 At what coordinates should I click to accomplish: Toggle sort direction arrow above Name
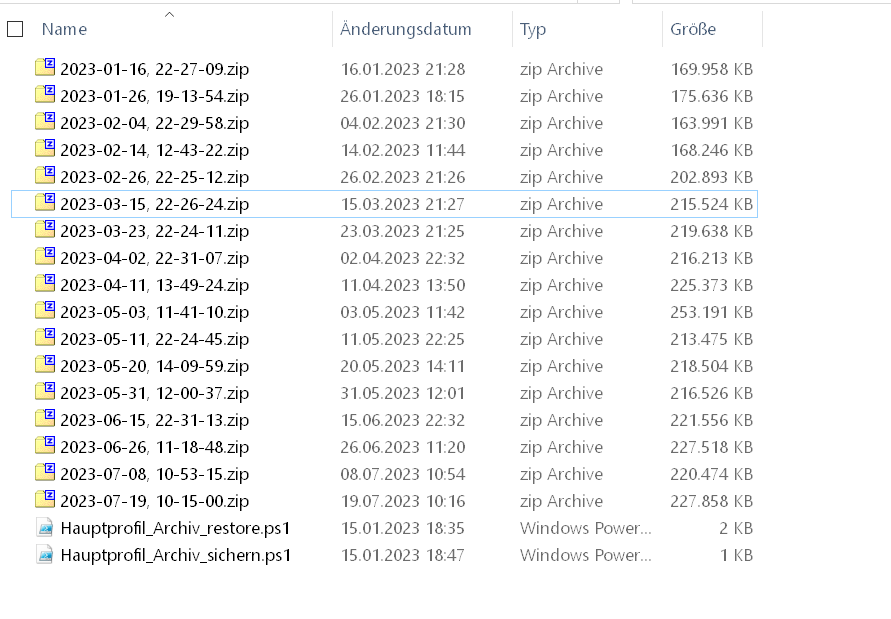coord(169,14)
